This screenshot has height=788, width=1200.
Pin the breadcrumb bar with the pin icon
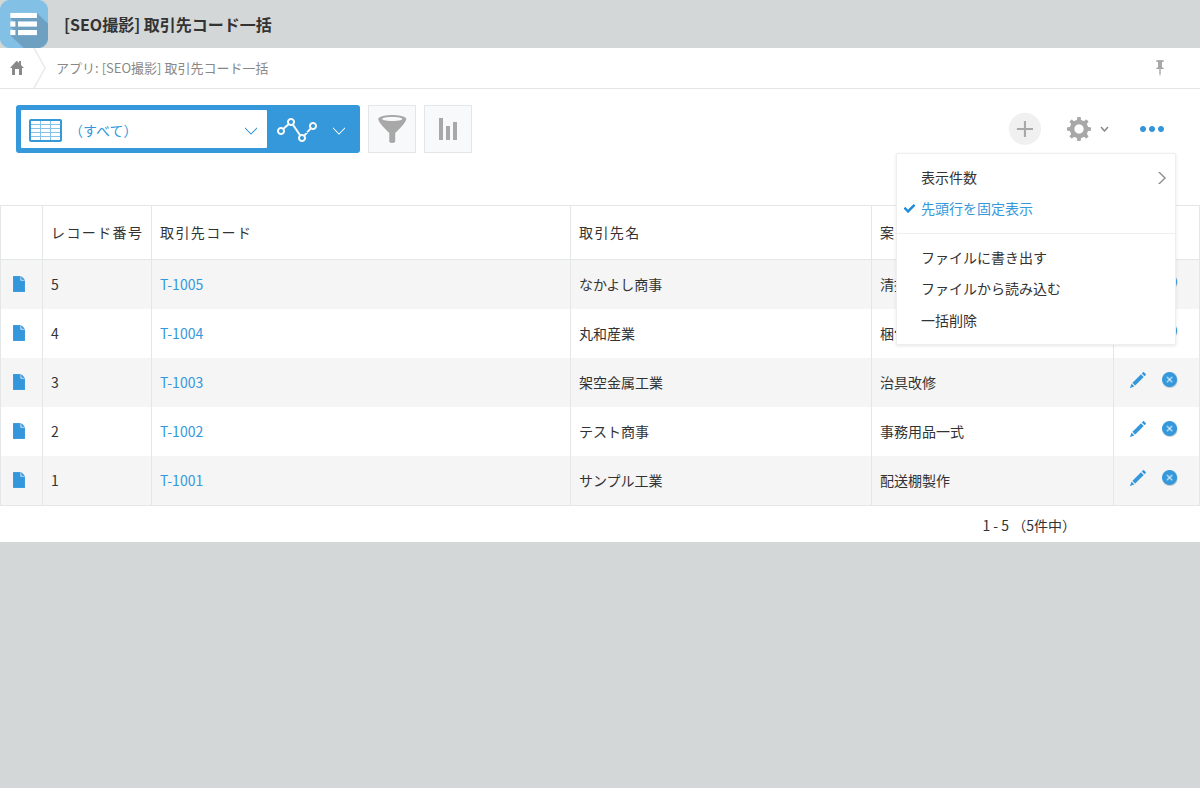click(x=1160, y=67)
